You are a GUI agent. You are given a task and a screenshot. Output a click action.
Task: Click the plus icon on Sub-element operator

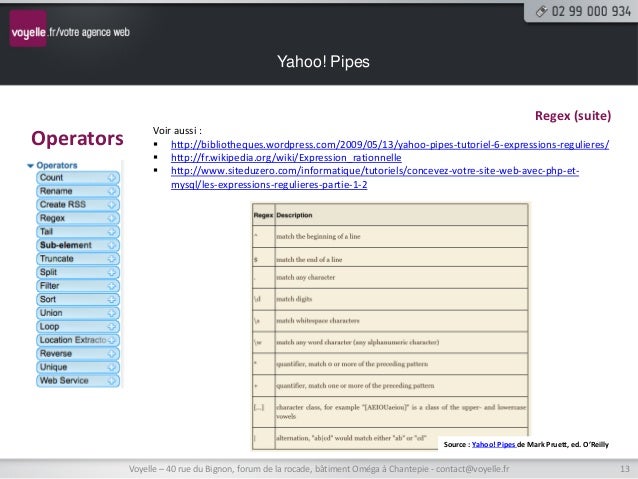point(112,245)
